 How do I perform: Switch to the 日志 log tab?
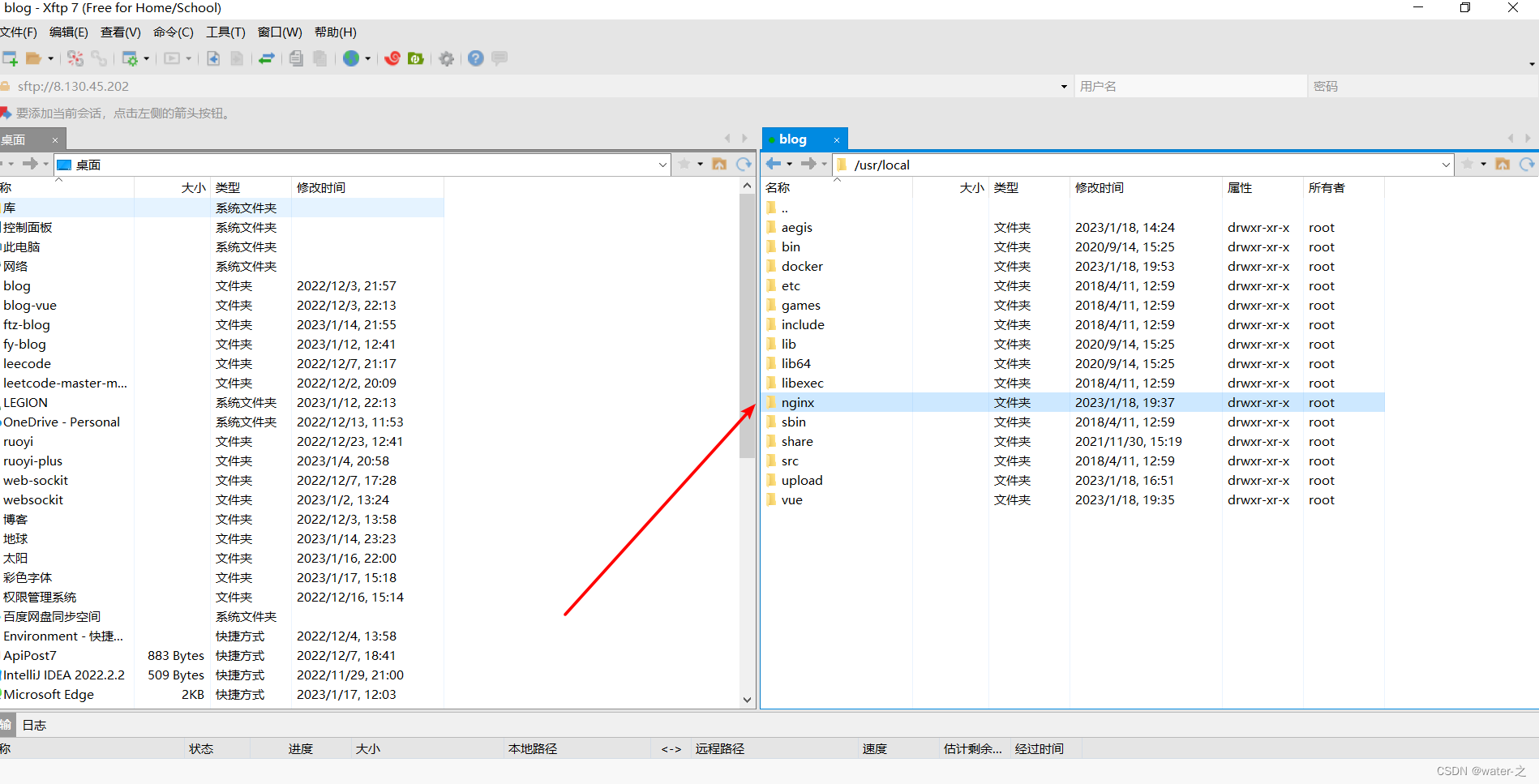(x=34, y=725)
